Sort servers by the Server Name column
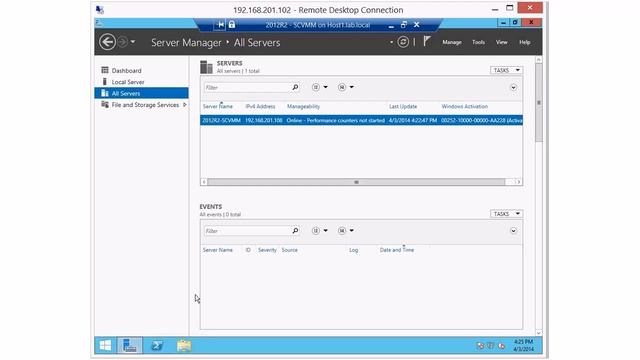The width and height of the screenshot is (640, 360). [x=218, y=107]
